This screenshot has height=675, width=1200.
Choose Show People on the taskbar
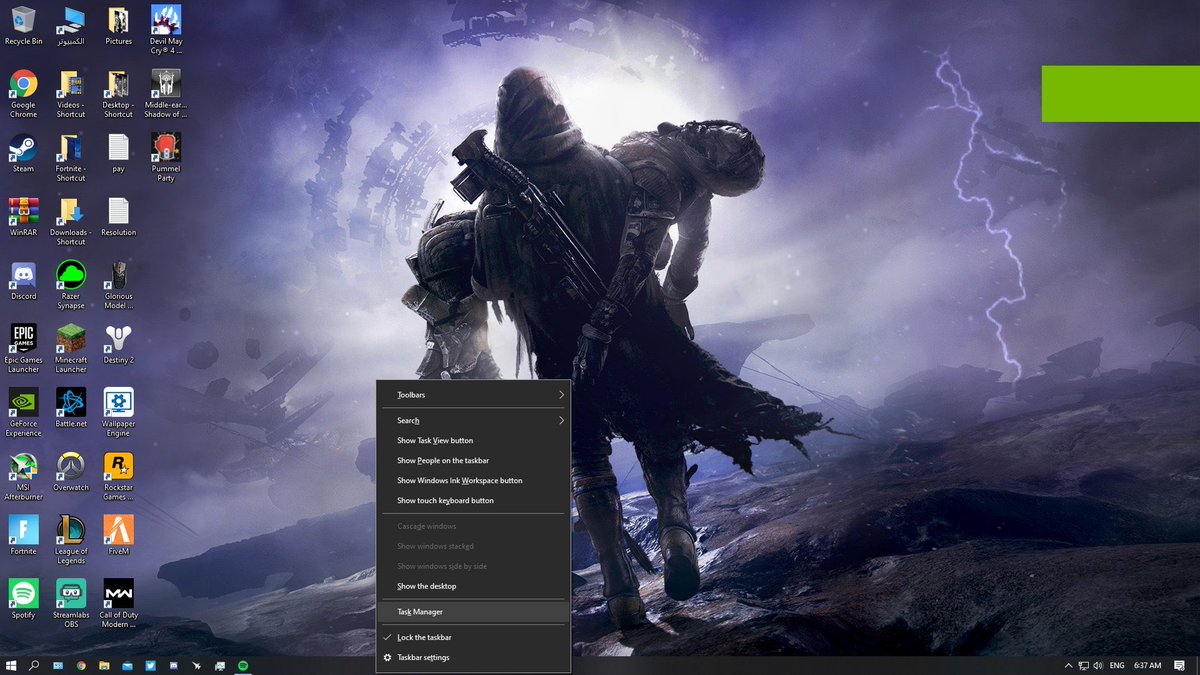pos(473,461)
